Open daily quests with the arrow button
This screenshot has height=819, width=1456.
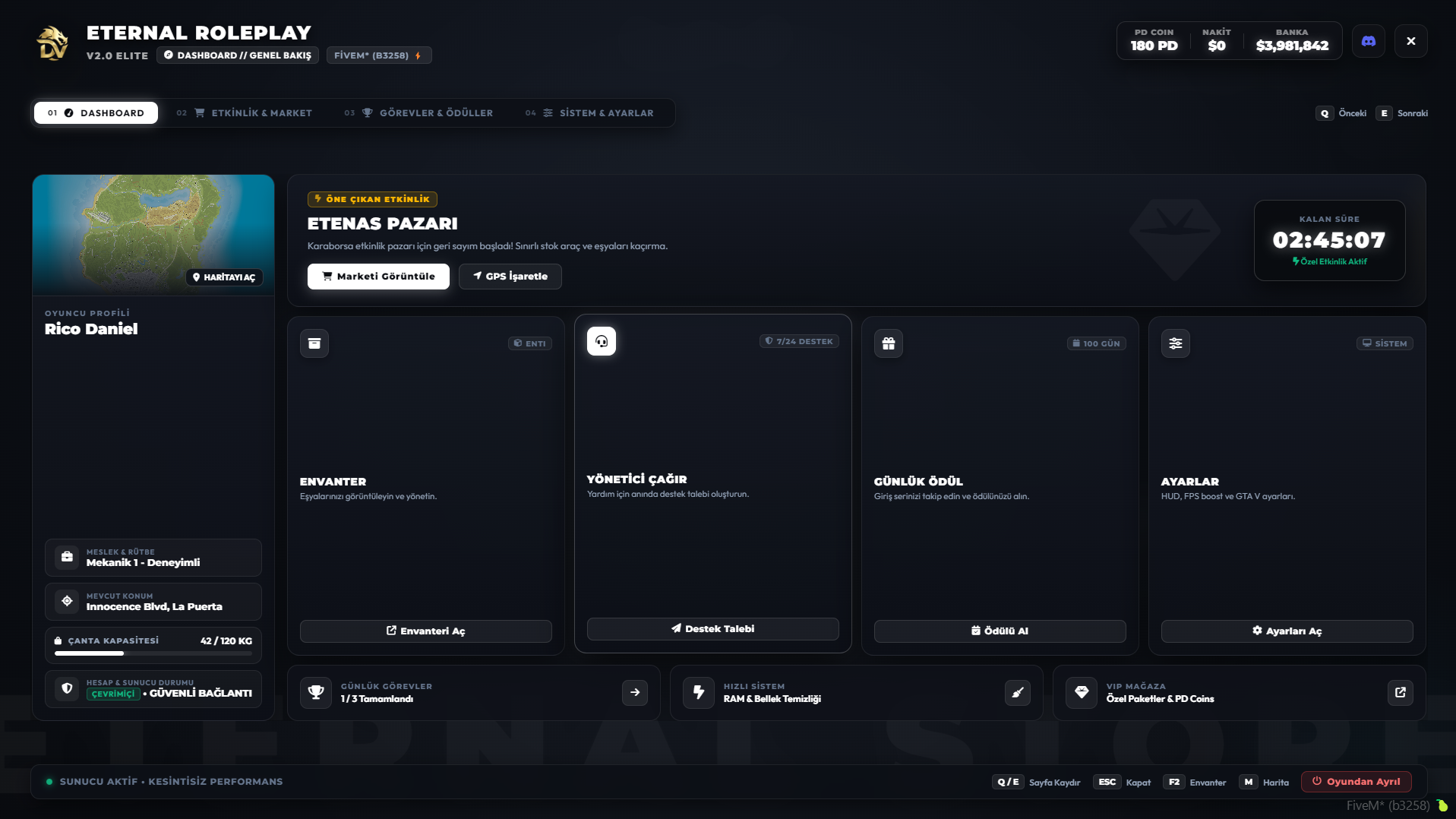[635, 692]
